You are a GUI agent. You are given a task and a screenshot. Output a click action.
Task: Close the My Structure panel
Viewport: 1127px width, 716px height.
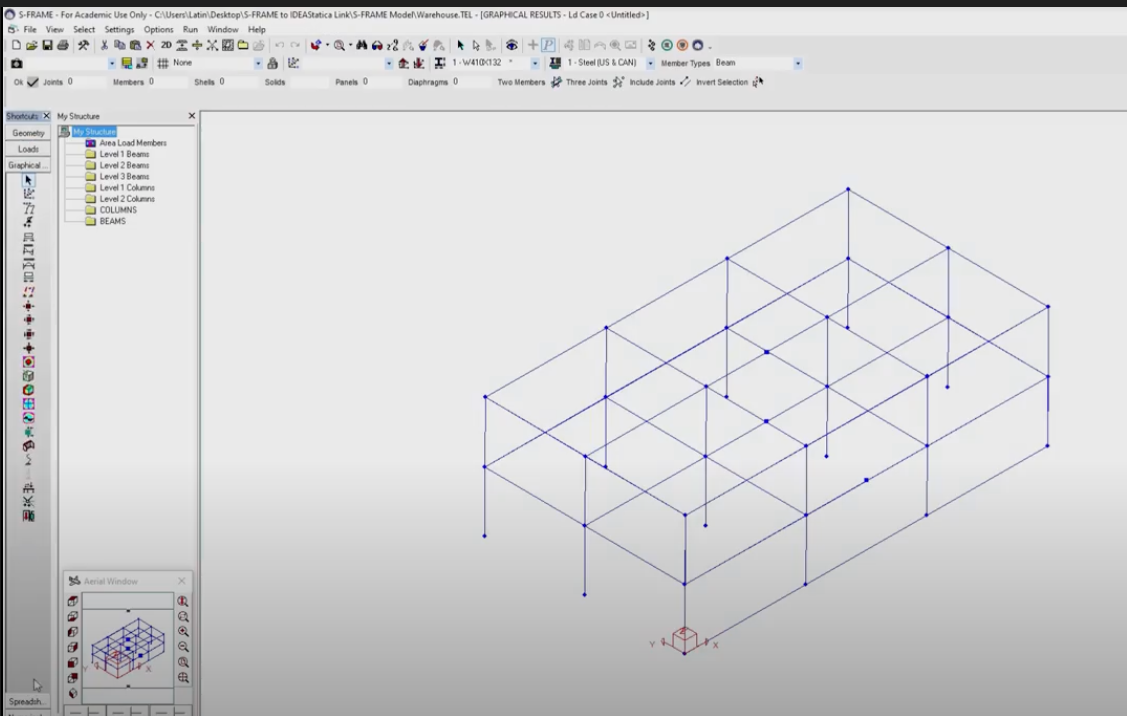[x=191, y=116]
